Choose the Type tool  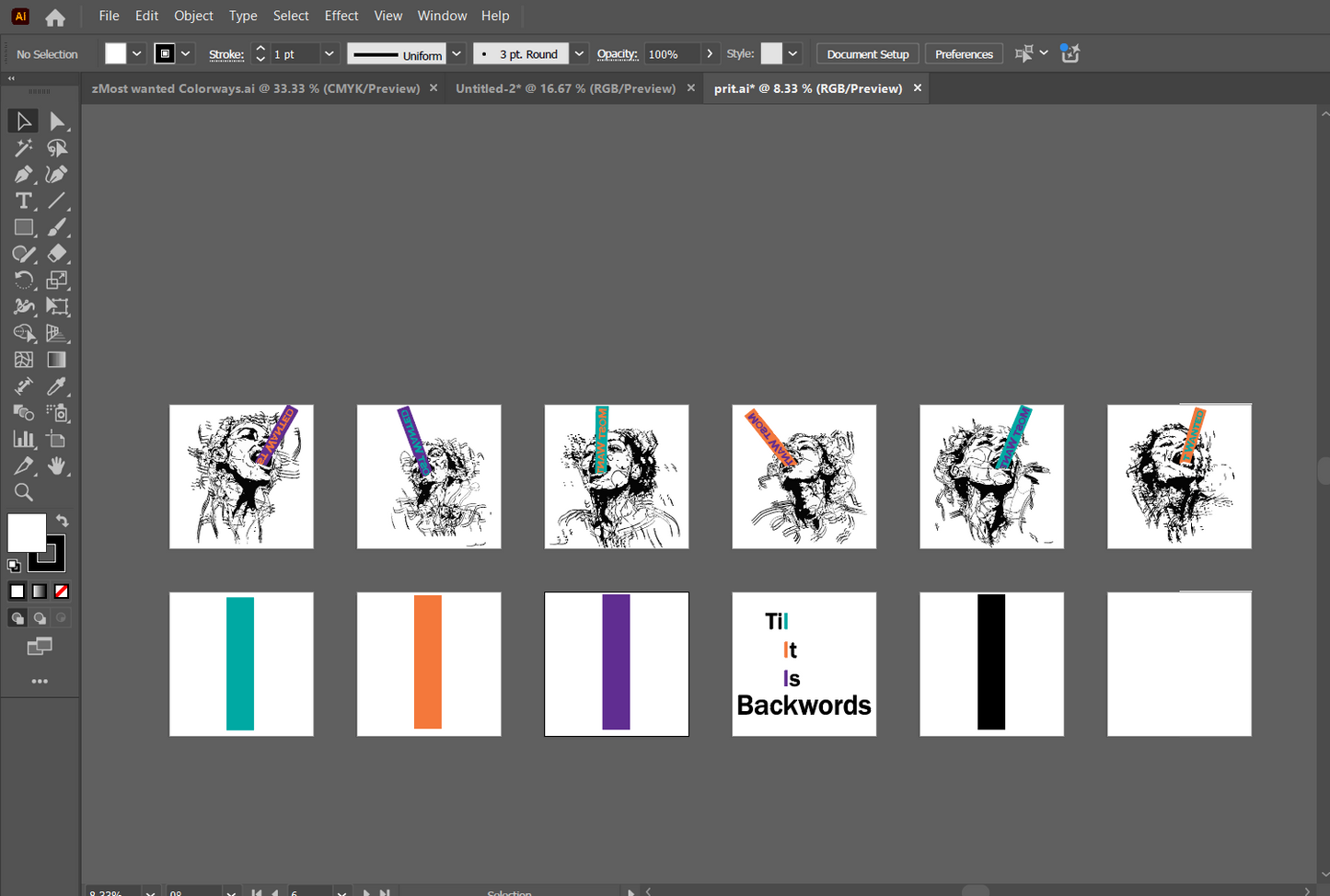pyautogui.click(x=23, y=201)
